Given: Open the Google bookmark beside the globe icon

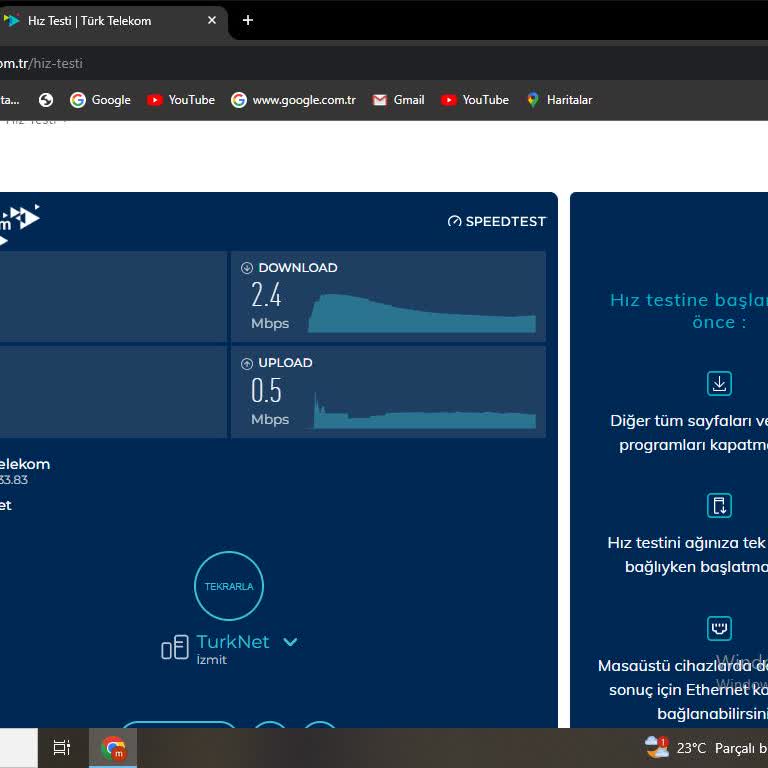Looking at the screenshot, I should [100, 100].
